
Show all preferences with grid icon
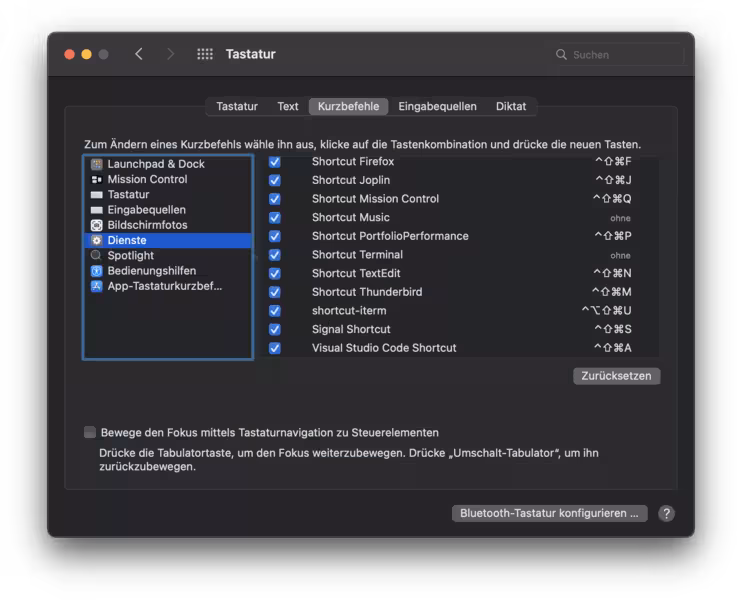[x=205, y=54]
